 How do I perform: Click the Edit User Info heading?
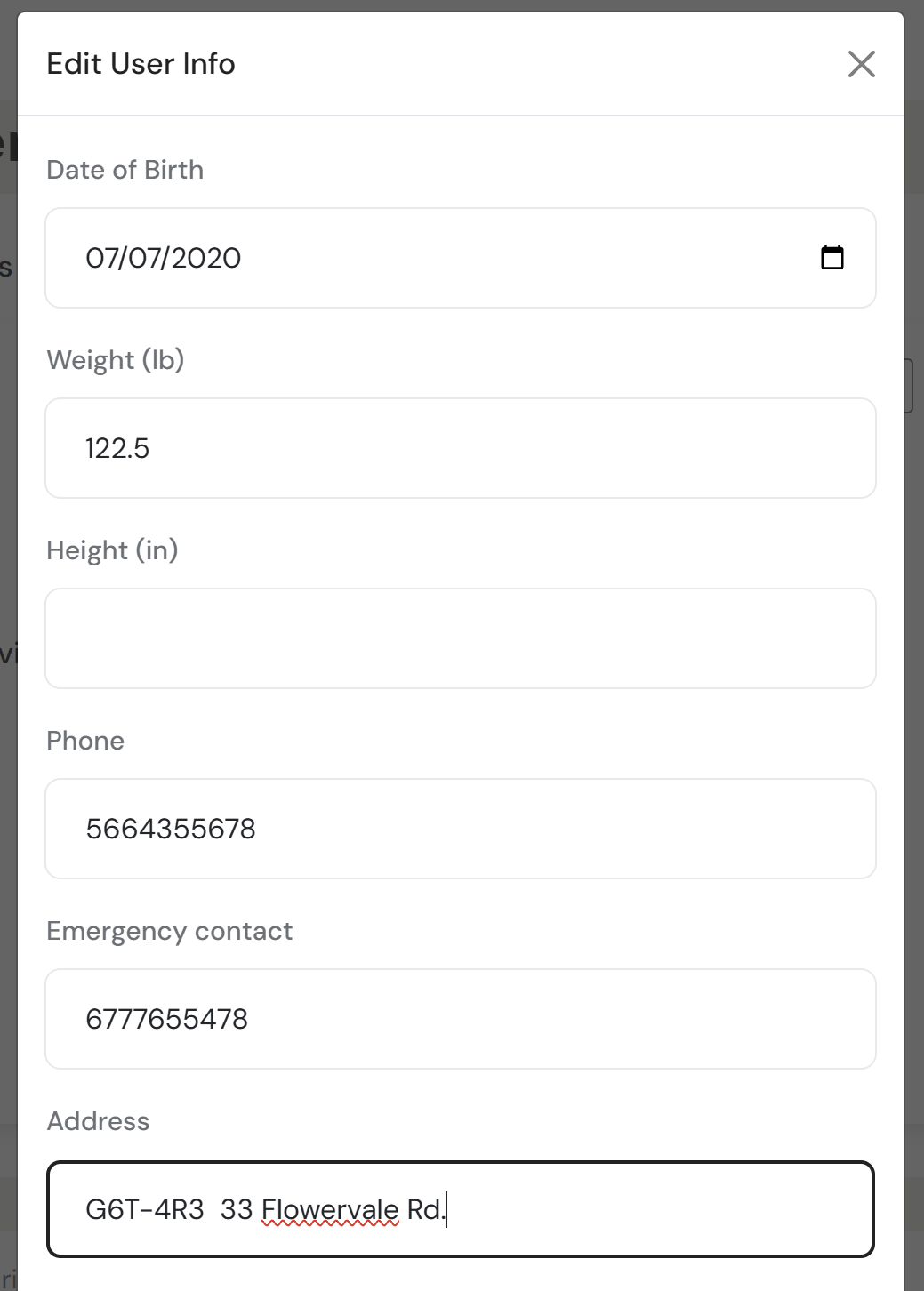141,64
